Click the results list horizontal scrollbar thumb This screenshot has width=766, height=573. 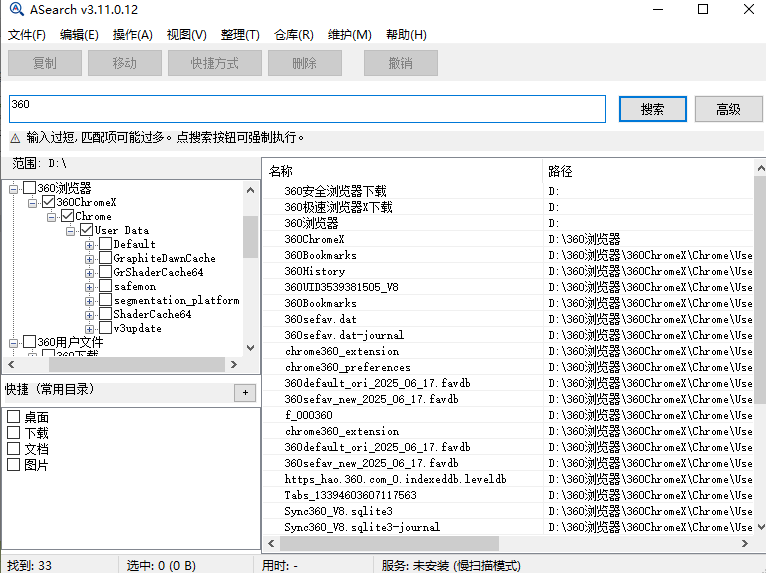pyautogui.click(x=389, y=543)
